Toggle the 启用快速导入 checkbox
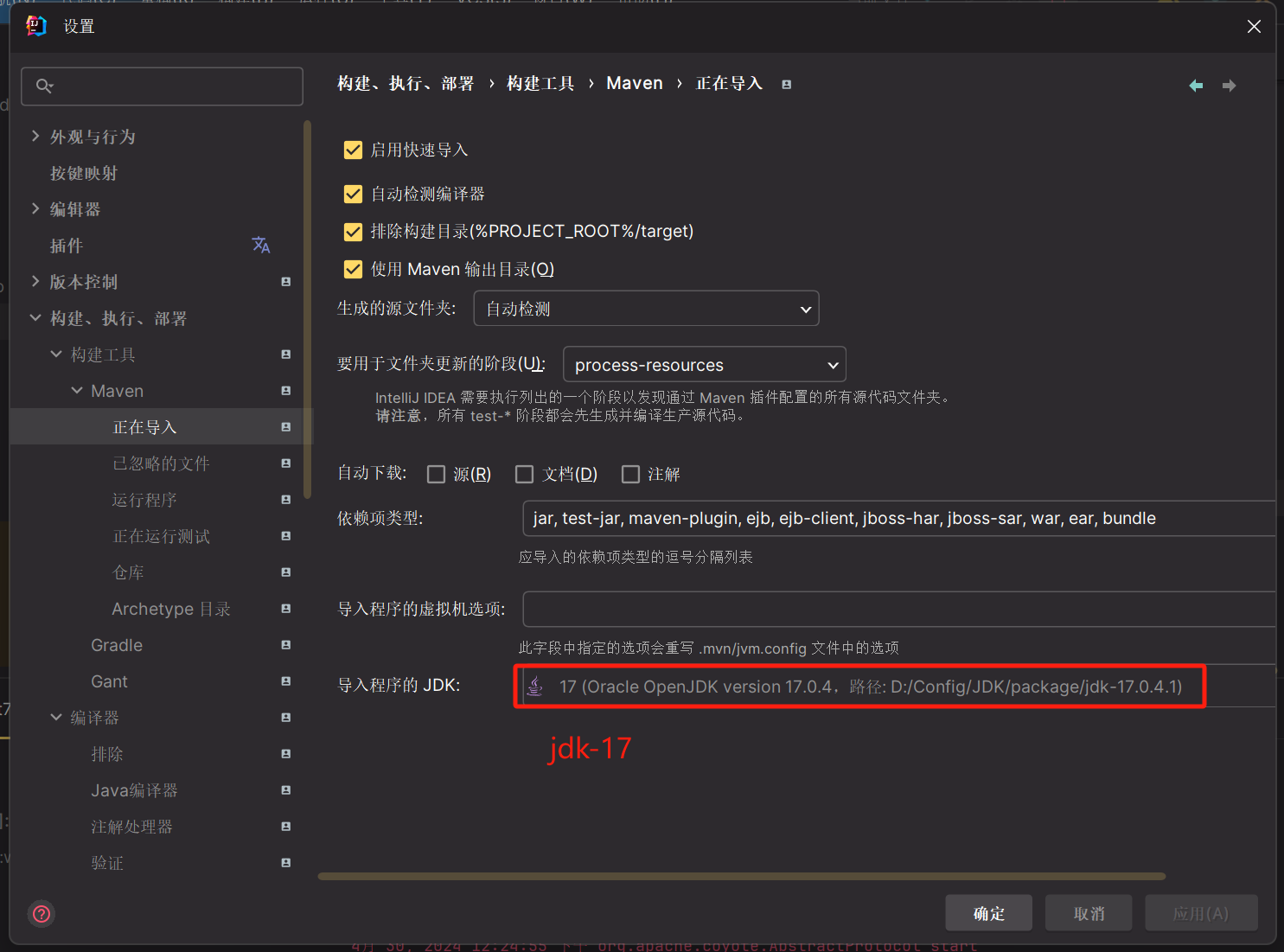Screen dimensions: 1284x952 click(x=353, y=150)
